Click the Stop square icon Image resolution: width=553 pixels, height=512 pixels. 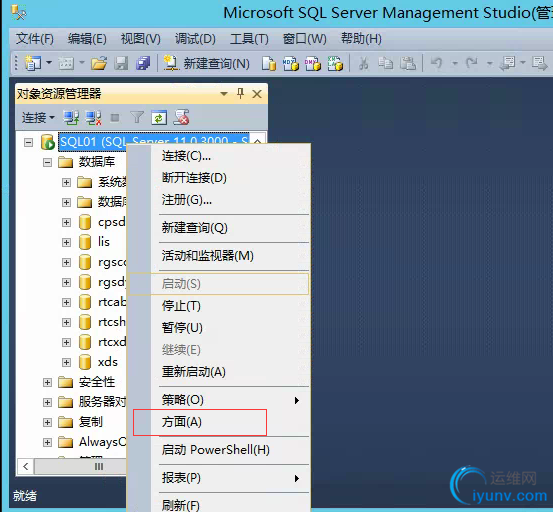(115, 118)
